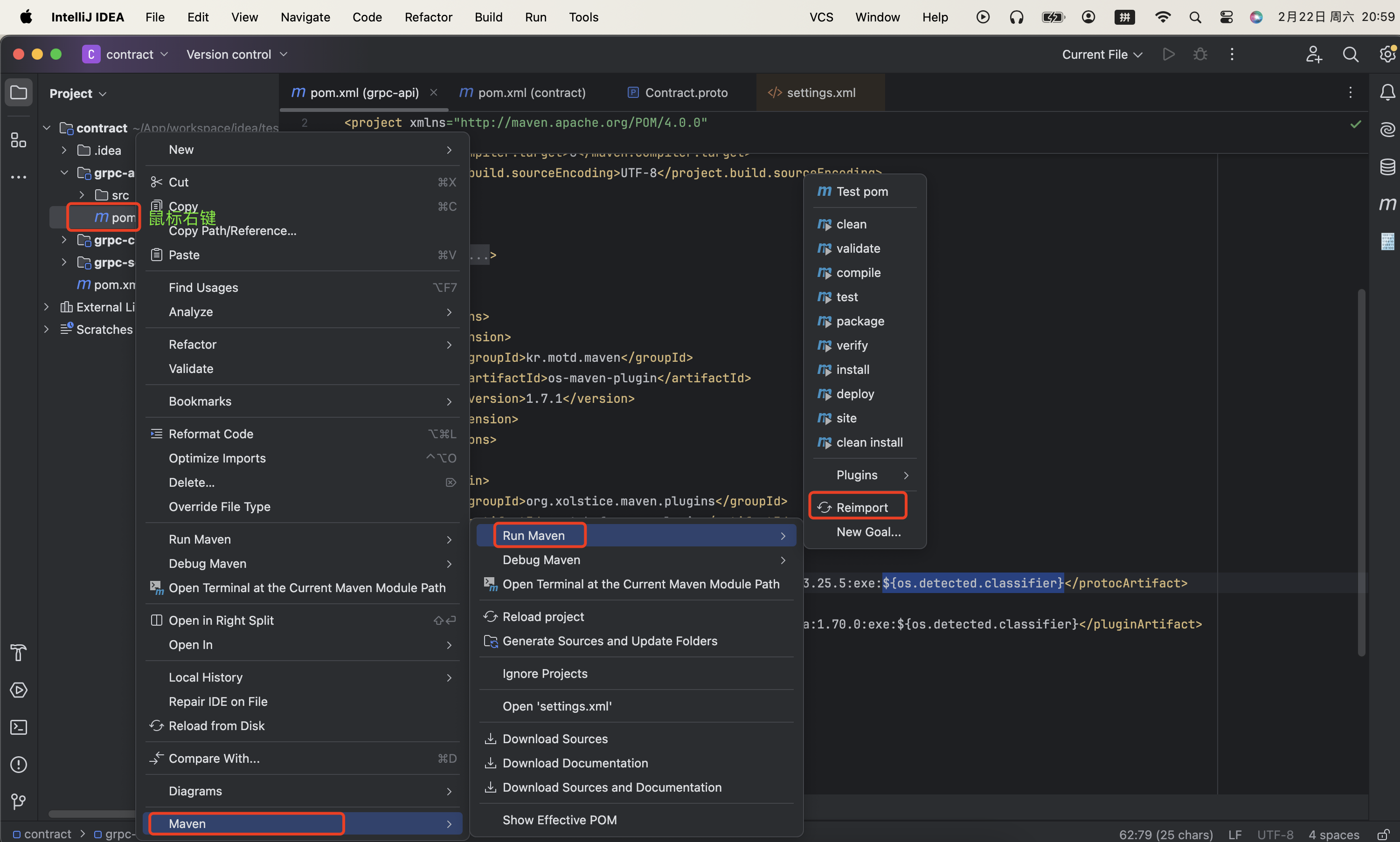Click the Search Everywhere magnifier icon
The image size is (1400, 842).
(x=1350, y=55)
